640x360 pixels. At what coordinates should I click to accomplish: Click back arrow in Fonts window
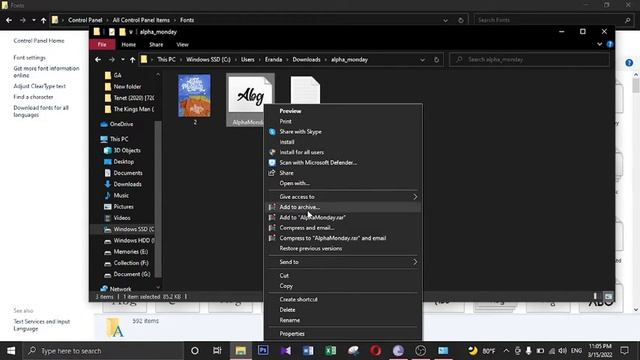9,20
